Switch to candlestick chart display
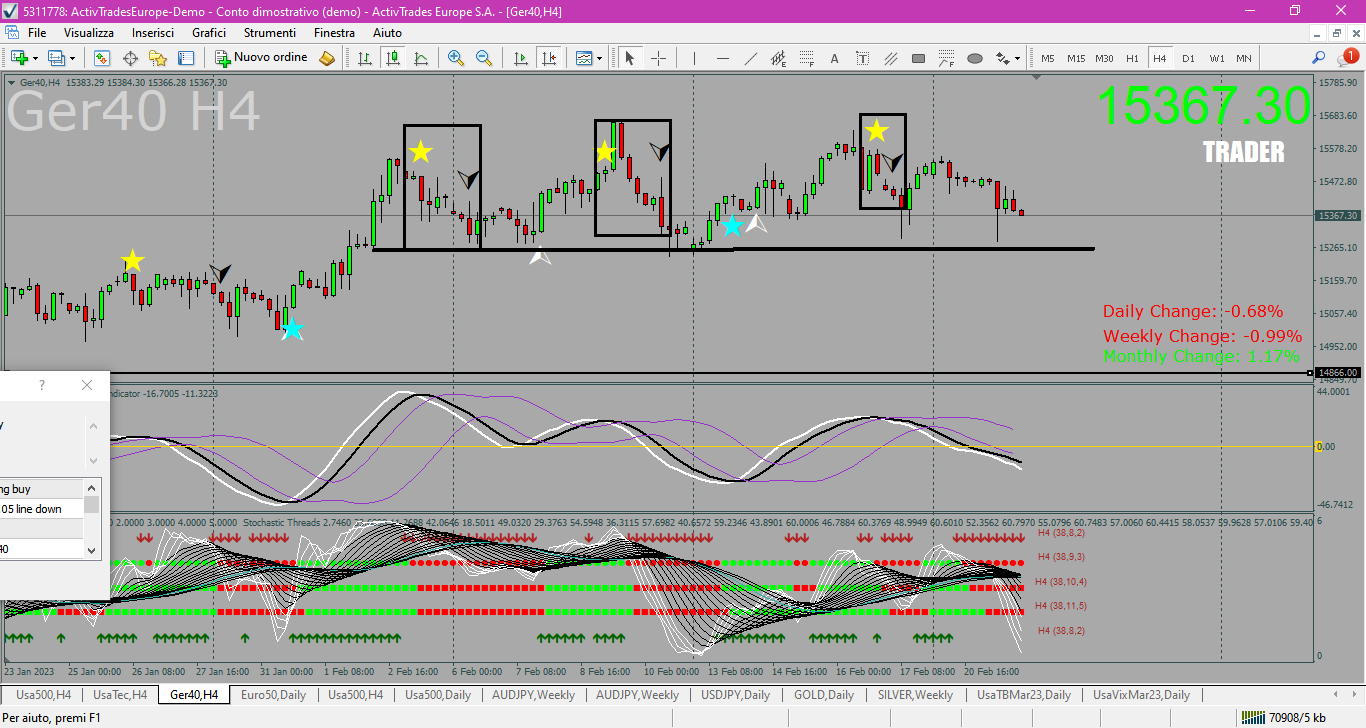The width and height of the screenshot is (1366, 728). (394, 58)
